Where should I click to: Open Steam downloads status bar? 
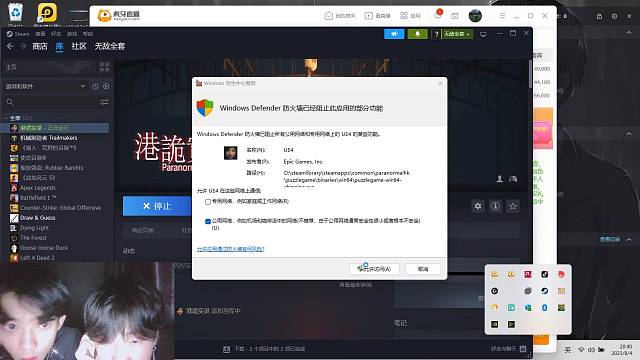pos(264,349)
